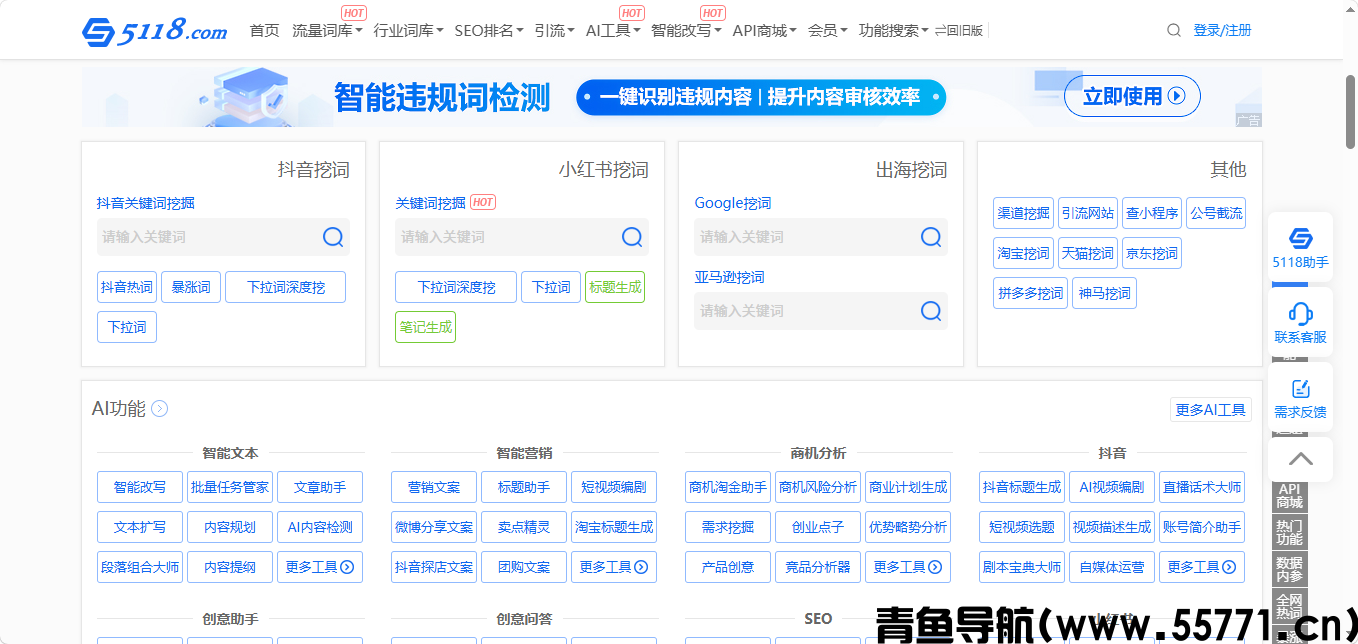Open 批量任务管家 tool
Screen dimensions: 1358x644
230,487
